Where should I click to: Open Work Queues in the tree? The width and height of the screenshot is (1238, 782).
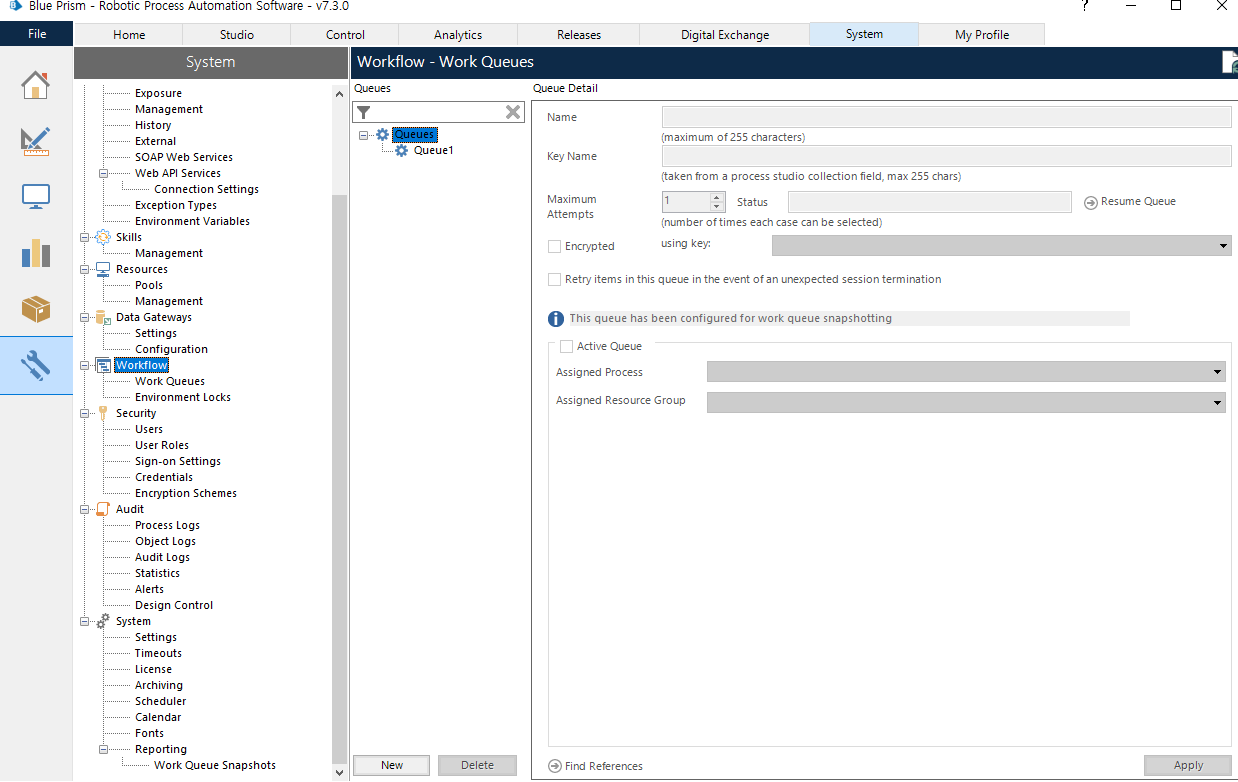(x=170, y=381)
